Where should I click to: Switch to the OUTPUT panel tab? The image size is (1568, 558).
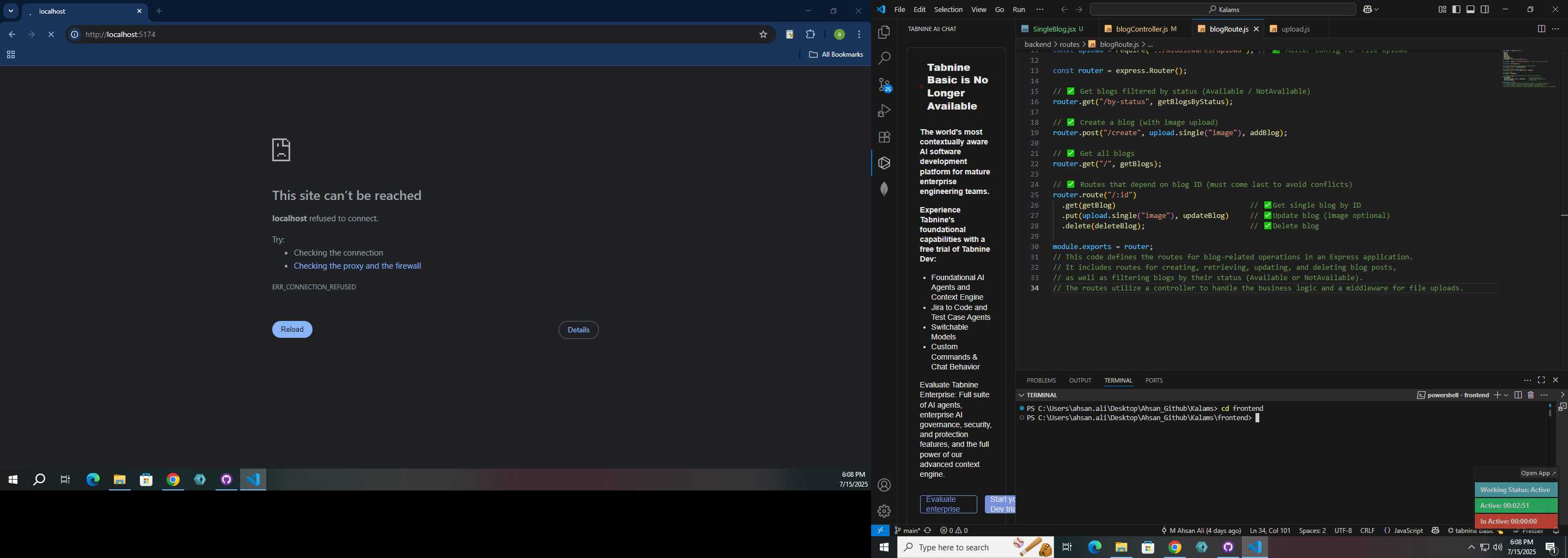tap(1080, 380)
